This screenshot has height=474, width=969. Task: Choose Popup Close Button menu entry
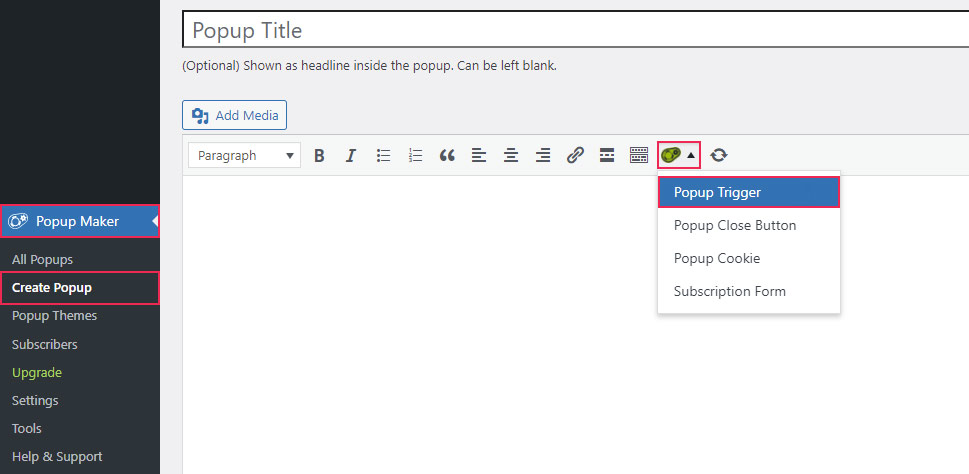pos(748,226)
